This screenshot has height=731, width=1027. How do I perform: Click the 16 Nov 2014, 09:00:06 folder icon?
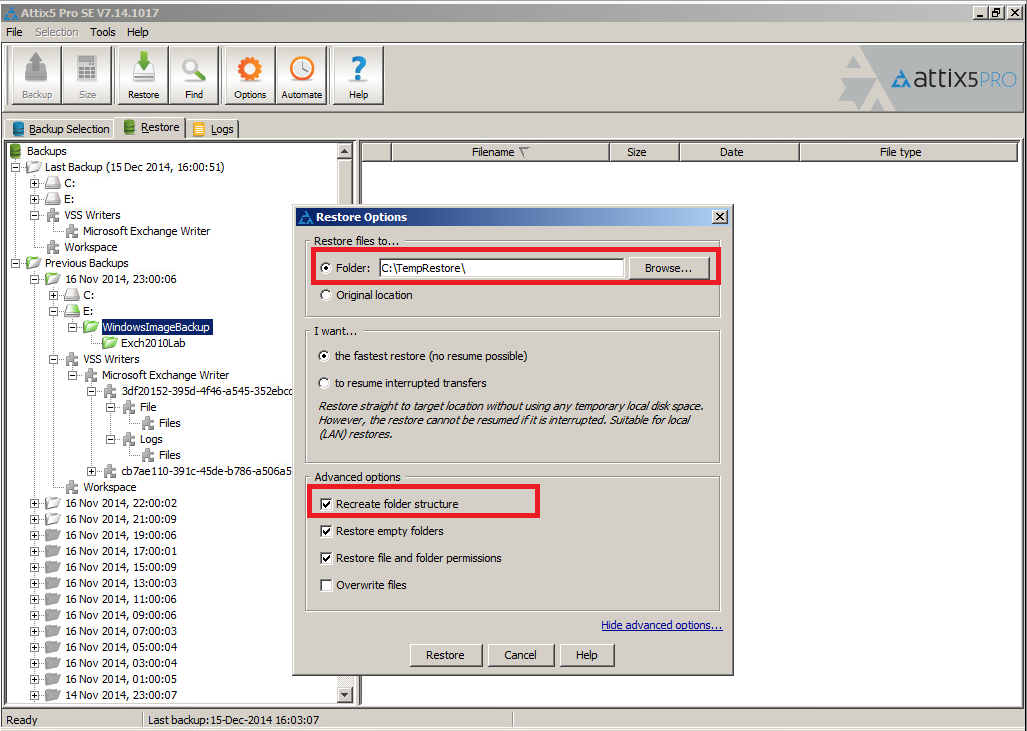[x=53, y=615]
